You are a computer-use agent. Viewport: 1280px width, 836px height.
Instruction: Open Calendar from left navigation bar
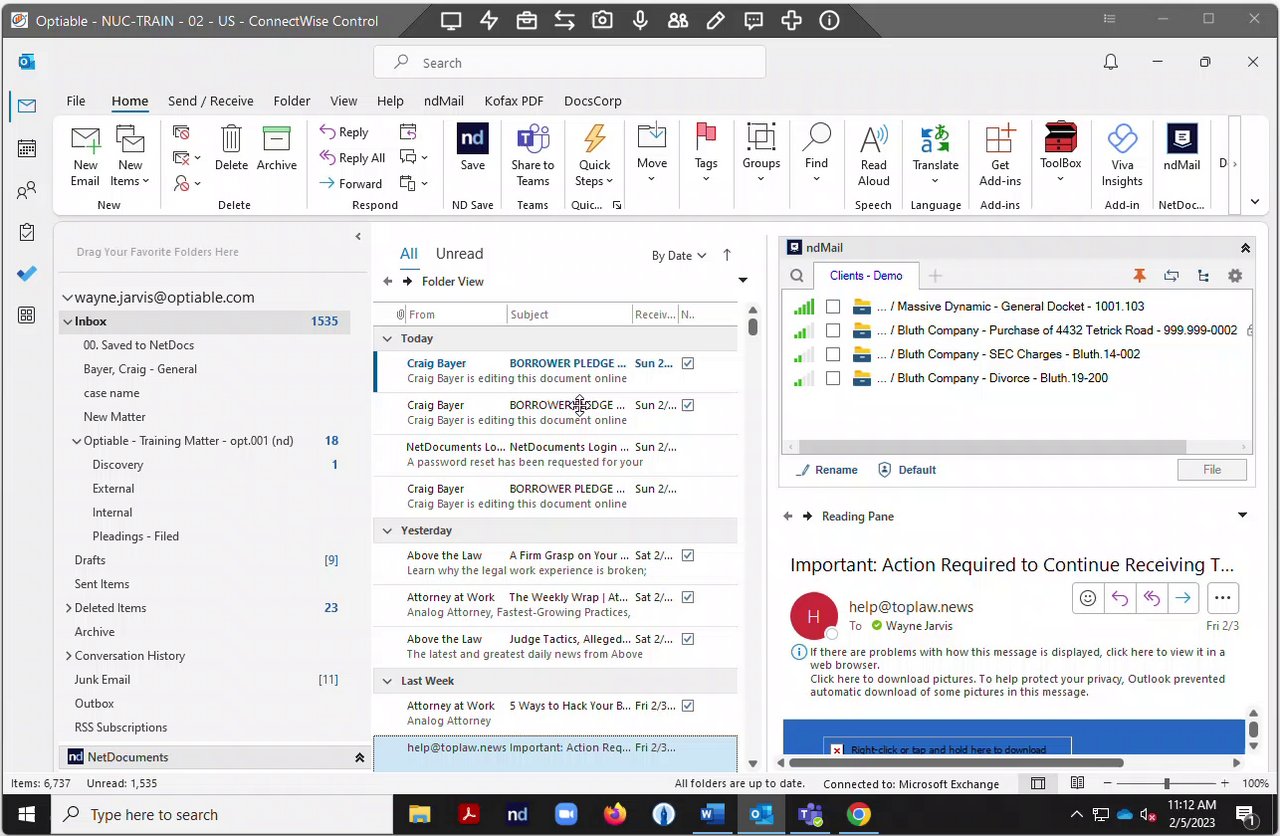pos(27,148)
